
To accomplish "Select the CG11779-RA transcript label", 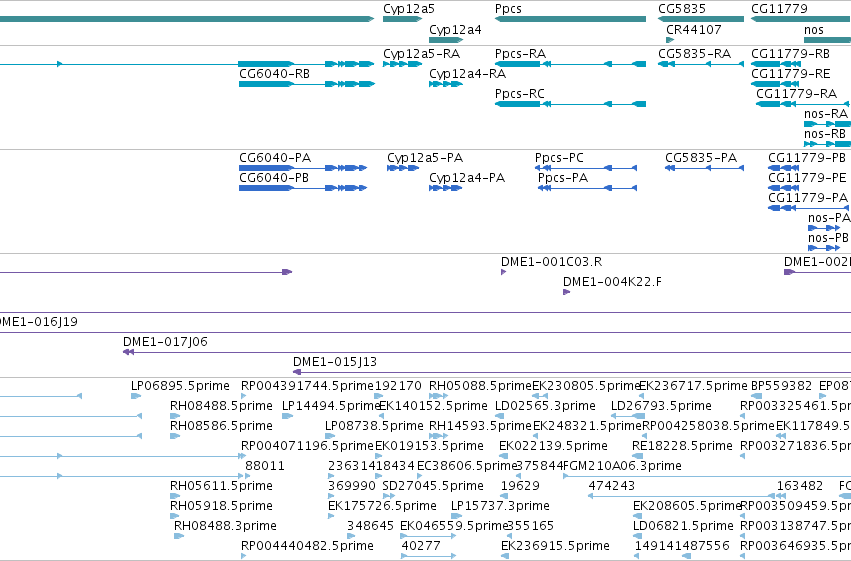I will pos(796,94).
